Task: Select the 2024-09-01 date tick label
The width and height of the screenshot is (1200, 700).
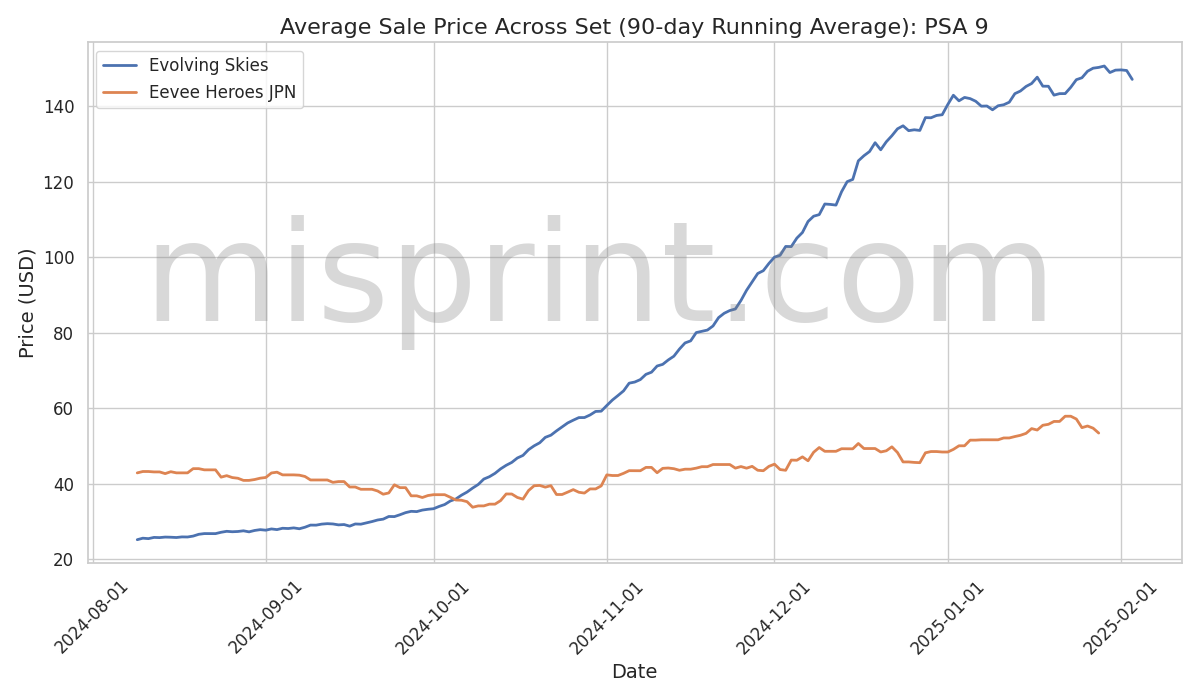Action: click(x=266, y=617)
